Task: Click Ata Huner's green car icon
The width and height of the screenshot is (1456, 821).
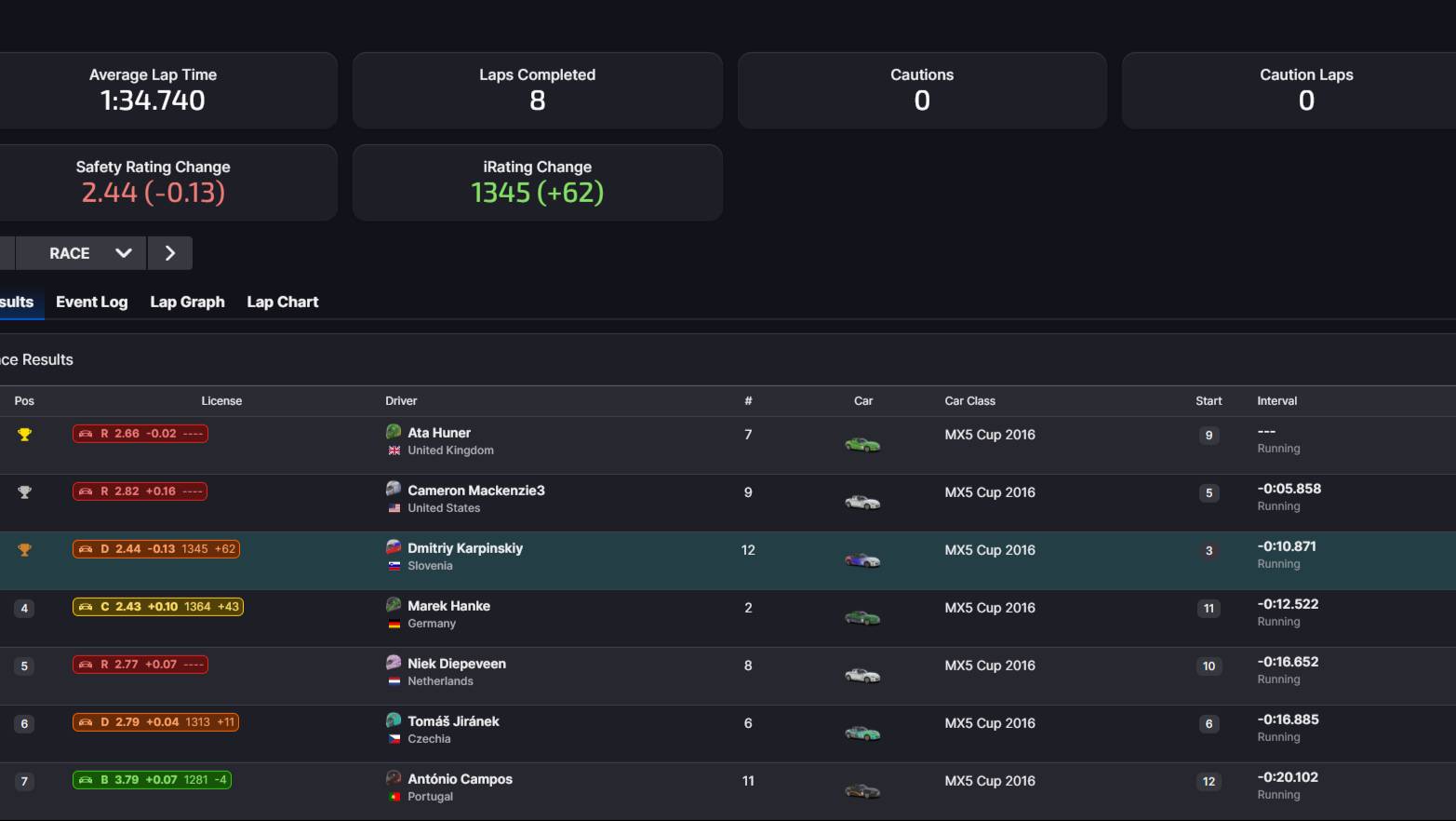Action: coord(862,445)
